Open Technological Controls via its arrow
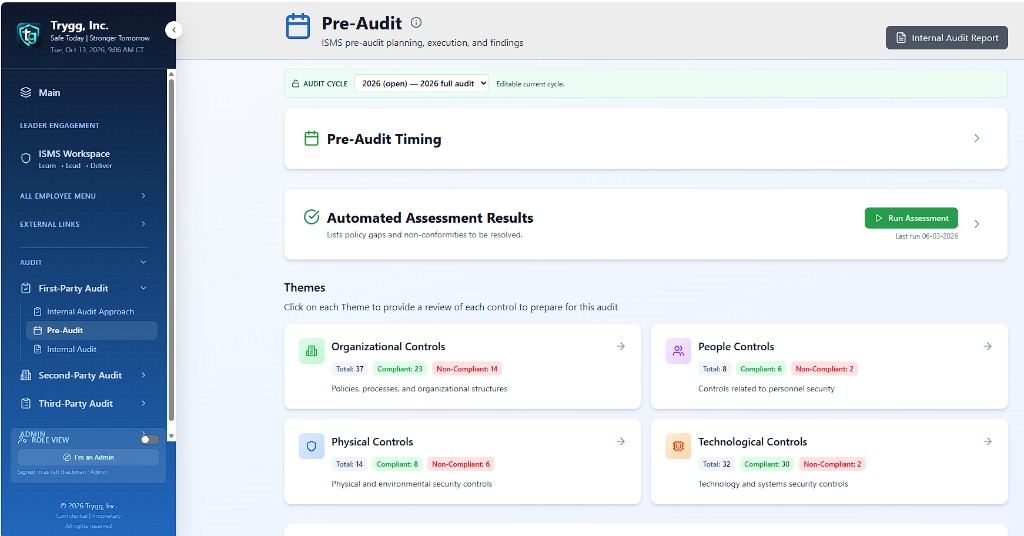Image resolution: width=1024 pixels, height=536 pixels. (987, 441)
